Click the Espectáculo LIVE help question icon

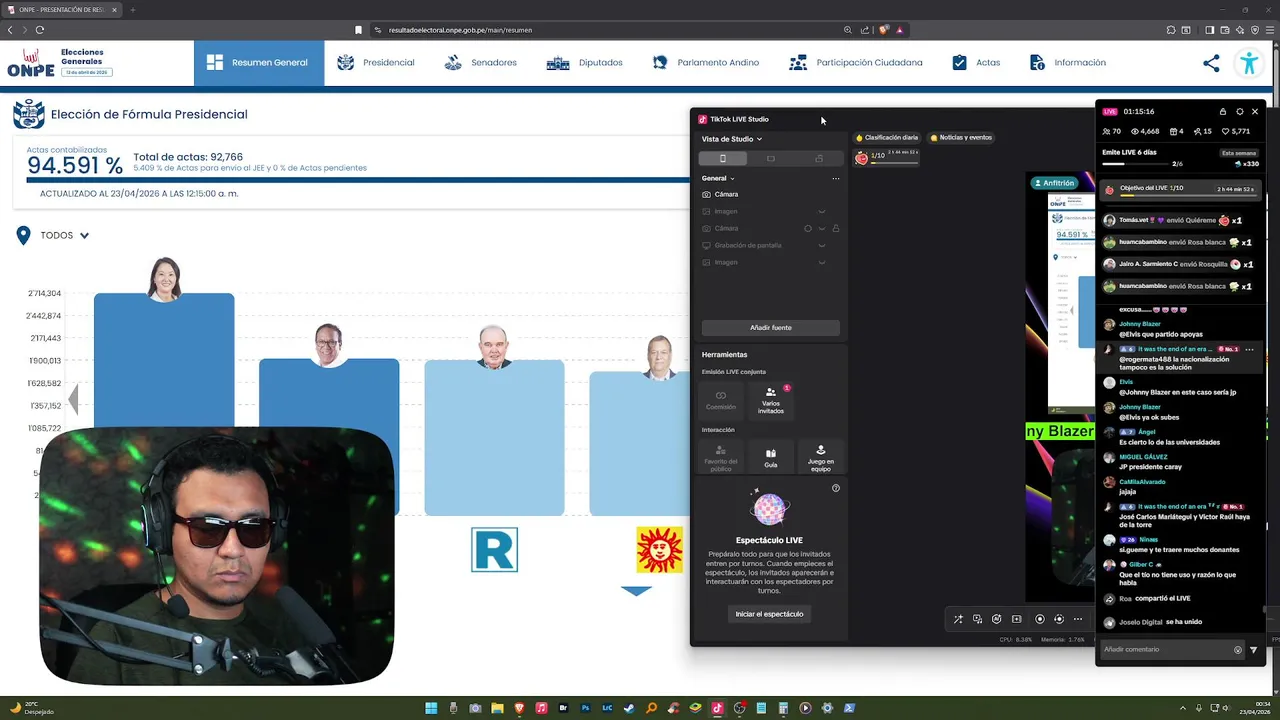click(836, 488)
